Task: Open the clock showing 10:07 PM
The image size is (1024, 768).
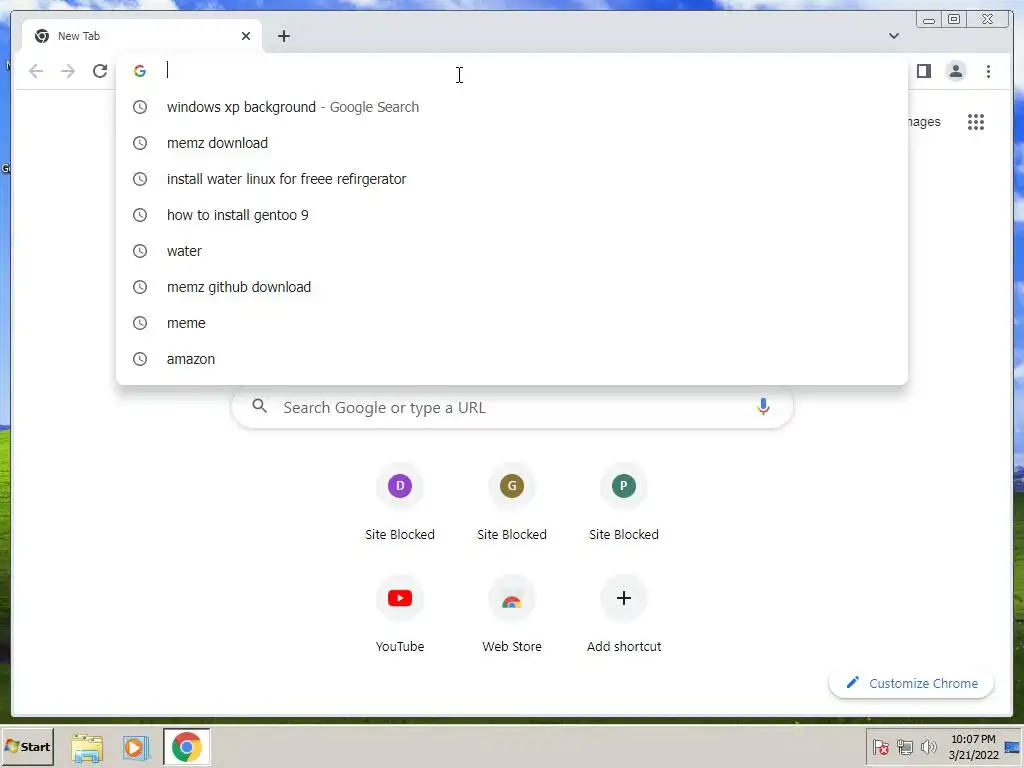Action: [973, 746]
